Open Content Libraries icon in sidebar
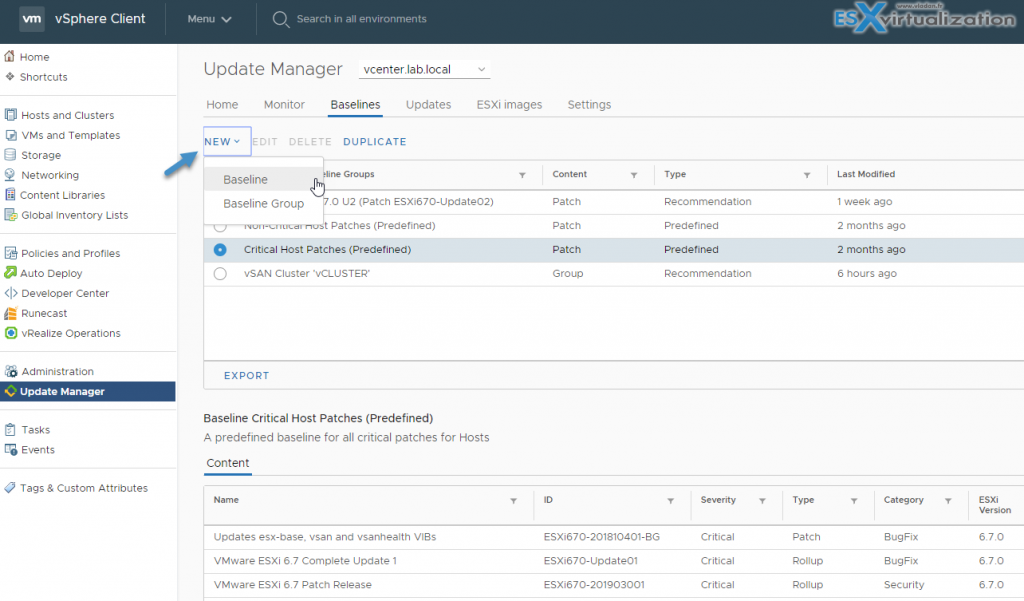The image size is (1024, 601). click(x=11, y=195)
